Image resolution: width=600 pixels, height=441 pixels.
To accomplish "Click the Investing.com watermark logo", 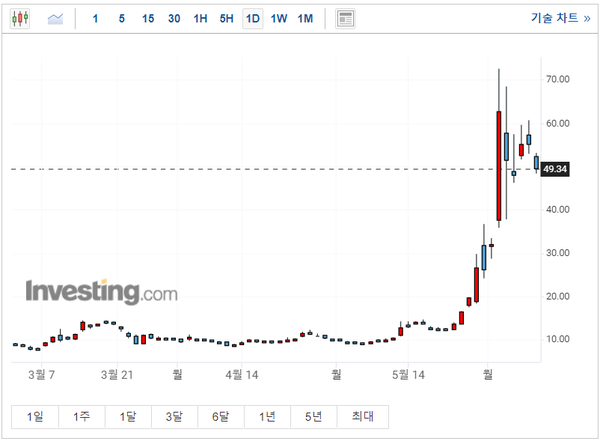I will tap(101, 292).
